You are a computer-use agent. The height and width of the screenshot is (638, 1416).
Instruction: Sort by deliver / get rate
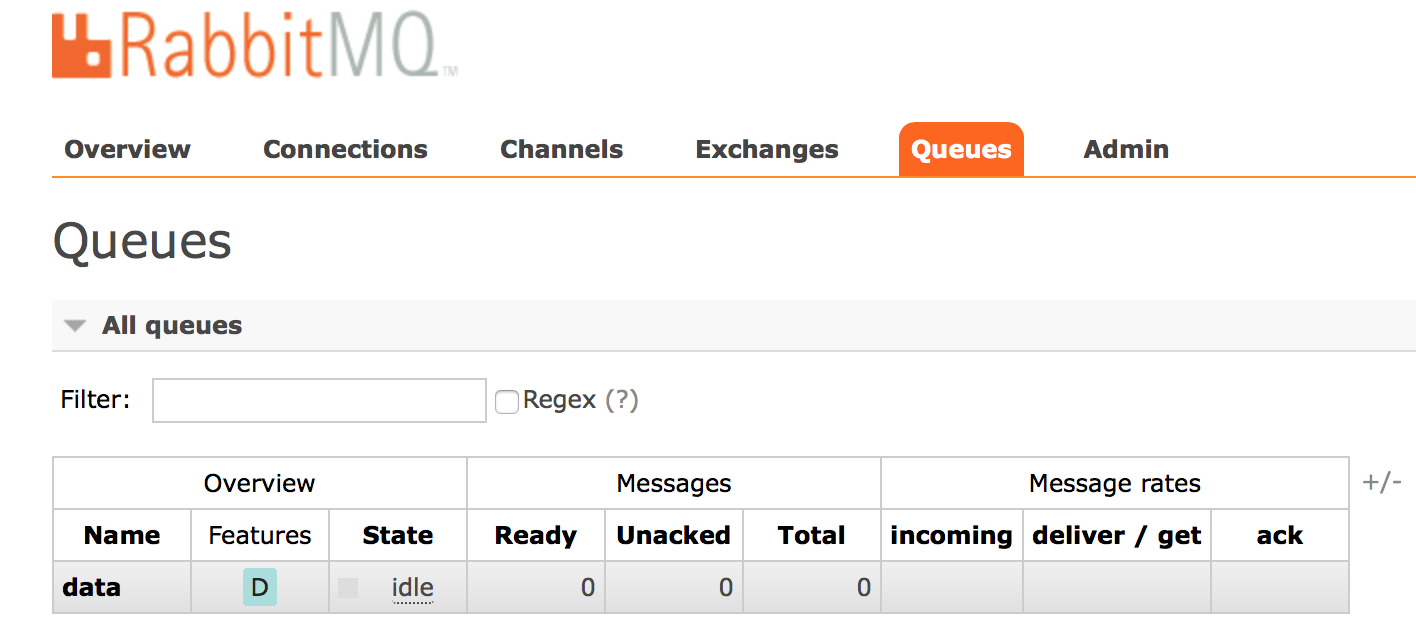tap(1117, 536)
